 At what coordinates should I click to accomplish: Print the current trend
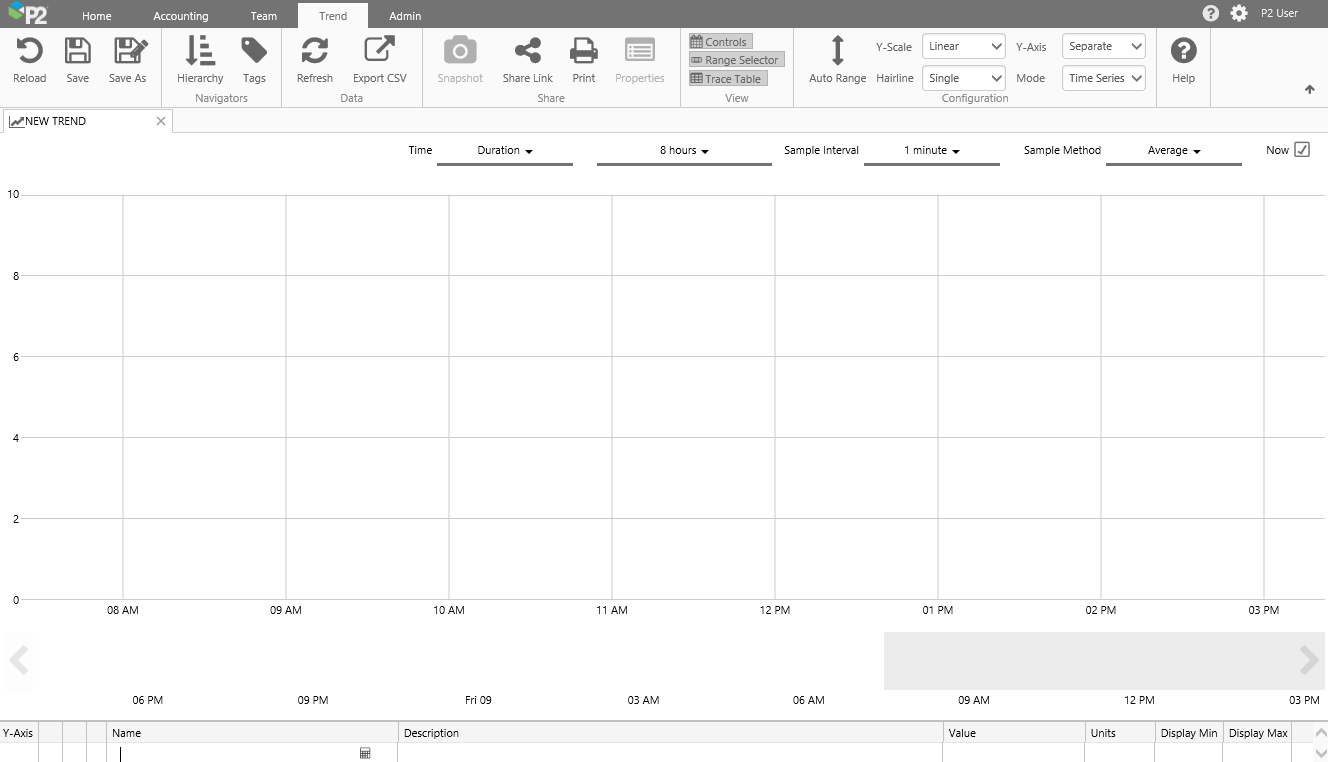point(583,52)
